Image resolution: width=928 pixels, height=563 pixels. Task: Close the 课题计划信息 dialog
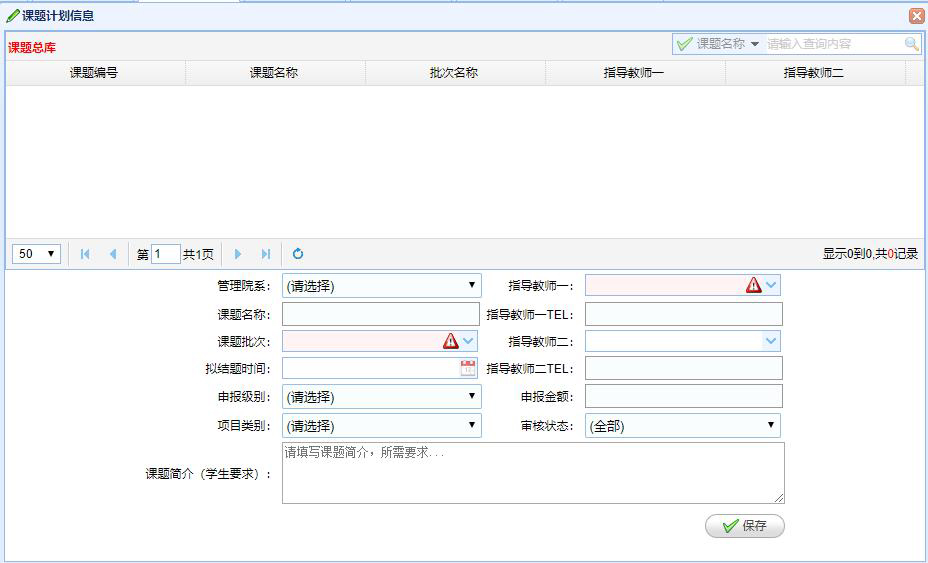916,16
